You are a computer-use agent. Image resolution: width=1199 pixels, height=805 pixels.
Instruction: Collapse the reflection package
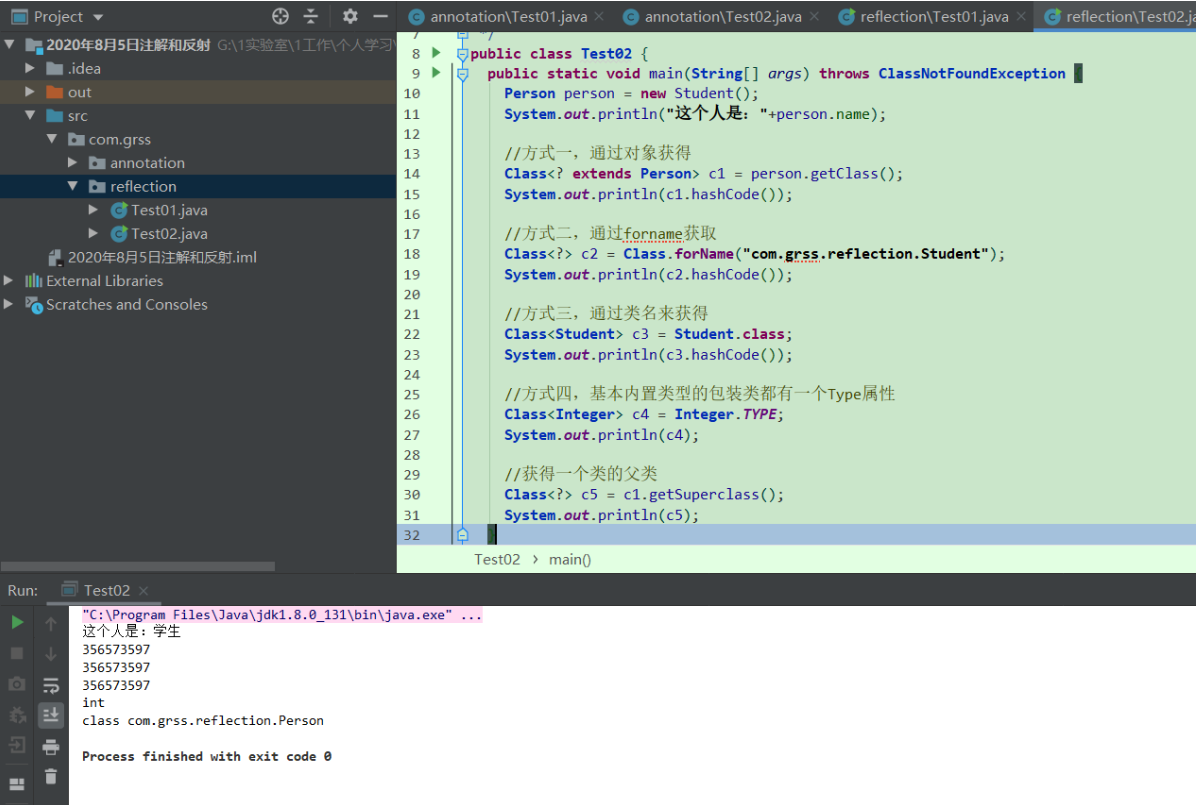[73, 186]
